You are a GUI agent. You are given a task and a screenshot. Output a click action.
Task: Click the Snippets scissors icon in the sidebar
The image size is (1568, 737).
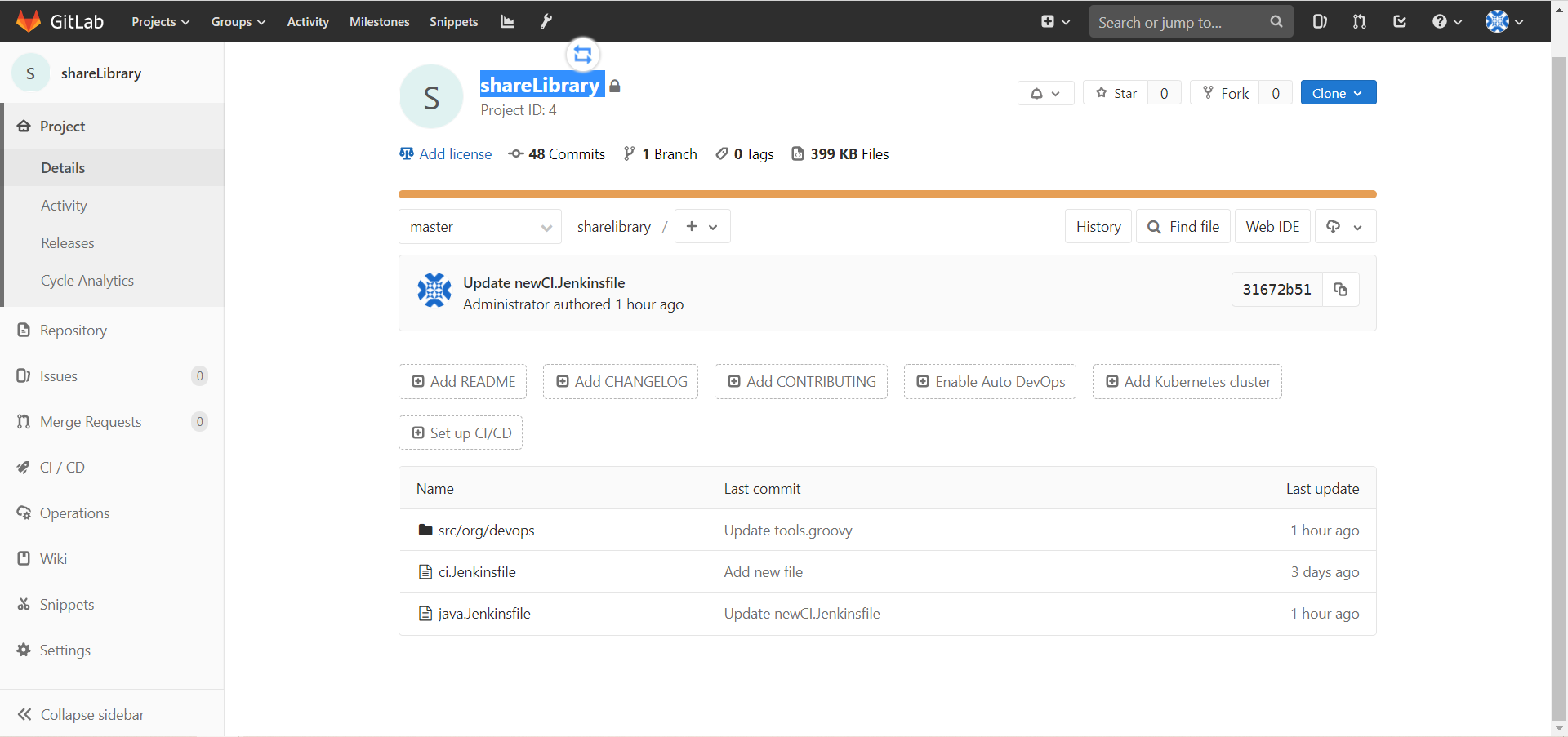[x=24, y=605]
